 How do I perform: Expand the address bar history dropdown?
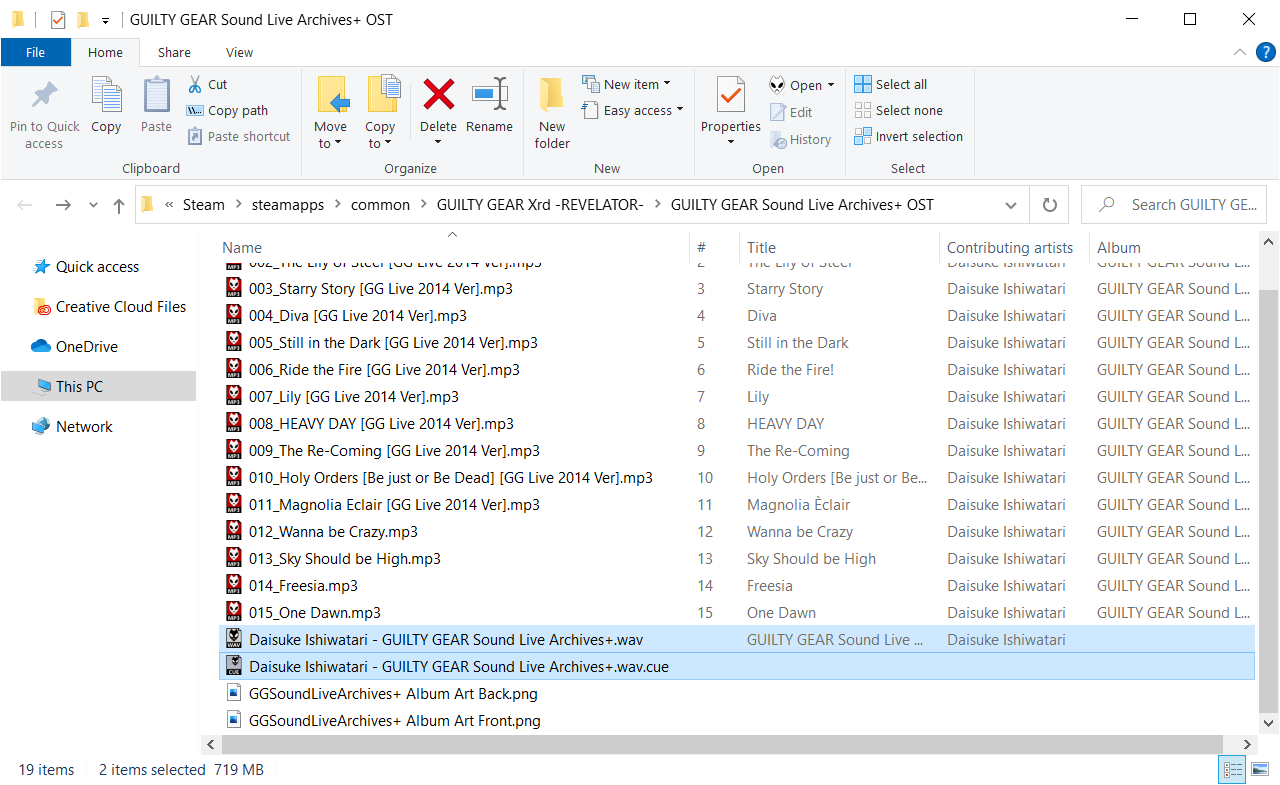(x=1011, y=205)
